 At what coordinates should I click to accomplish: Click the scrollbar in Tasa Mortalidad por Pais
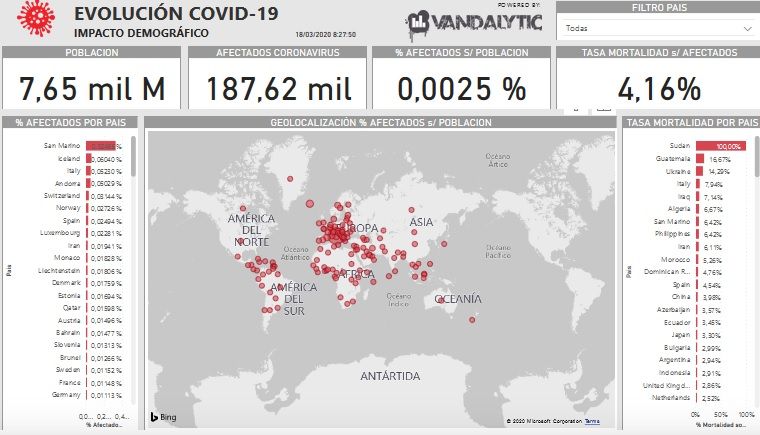point(756,160)
